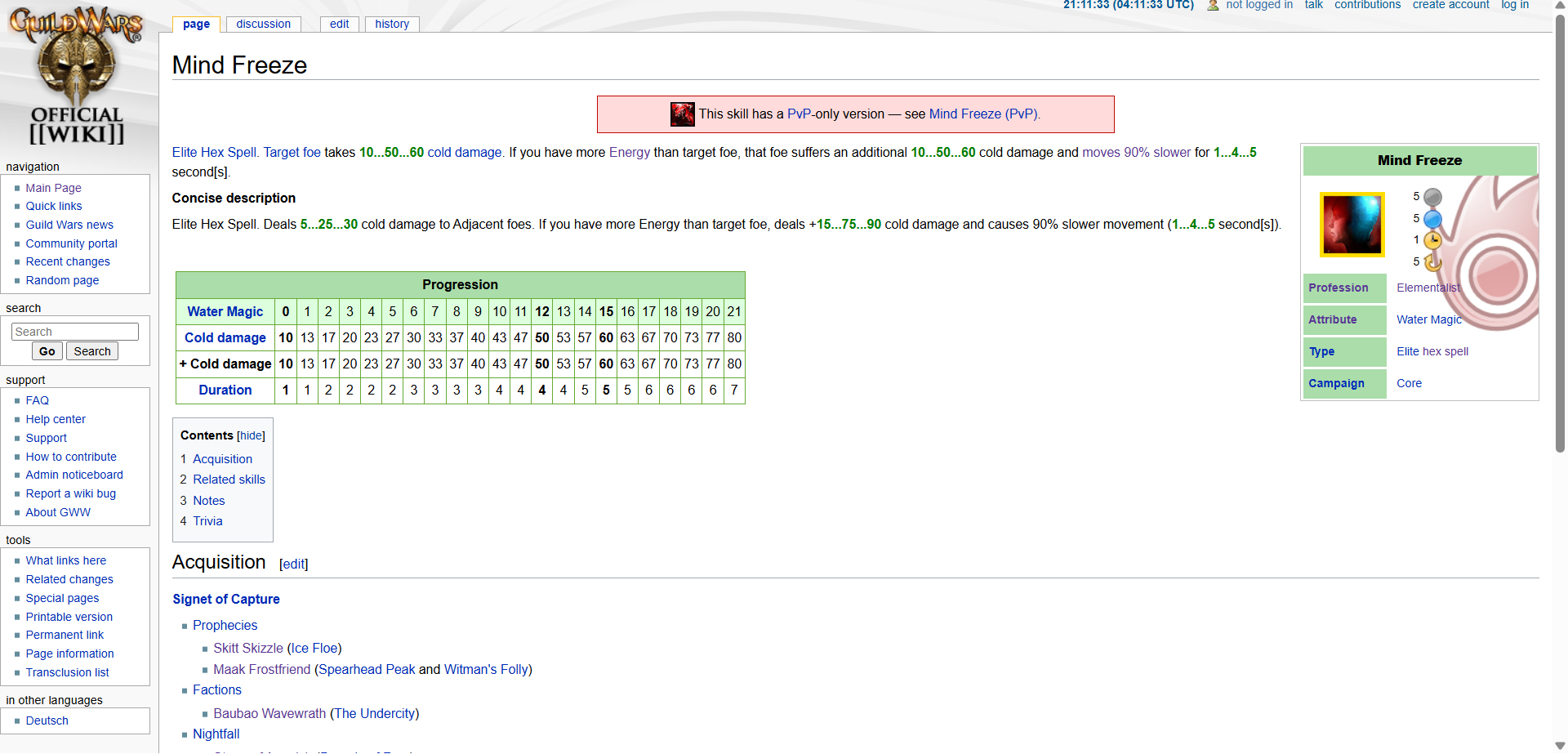This screenshot has height=754, width=1568.
Task: Jump to Notes in Contents
Action: (208, 501)
